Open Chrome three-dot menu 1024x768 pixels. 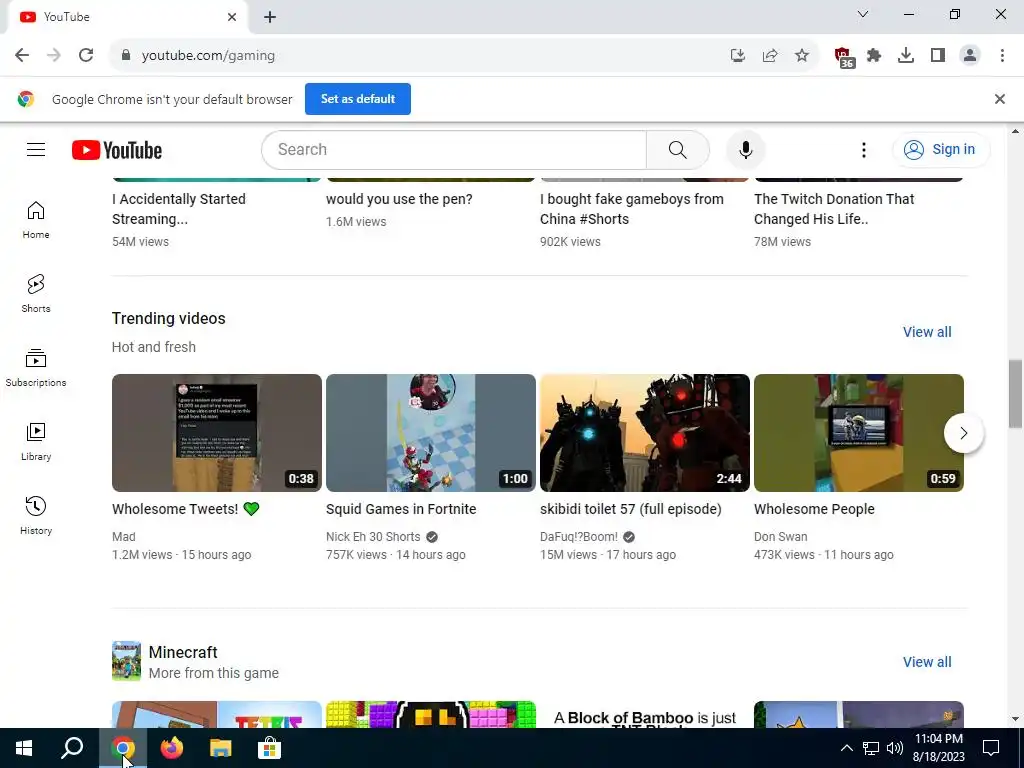pyautogui.click(x=1002, y=56)
